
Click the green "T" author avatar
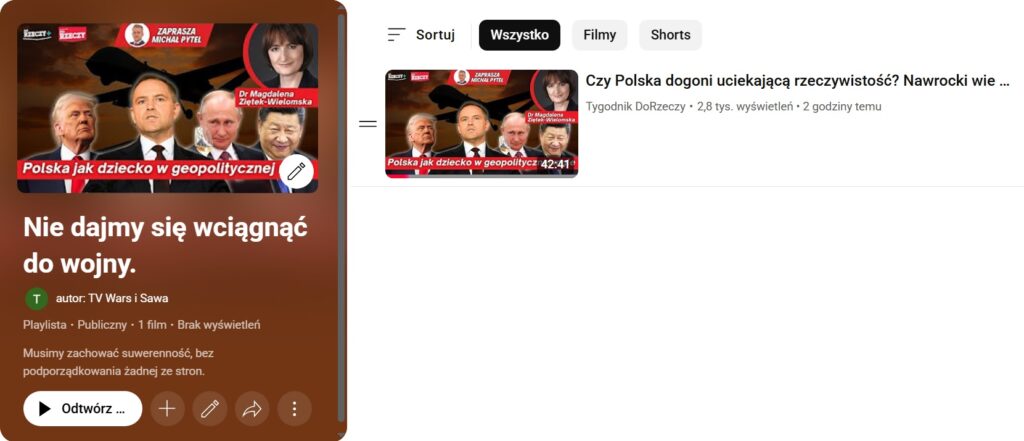36,298
